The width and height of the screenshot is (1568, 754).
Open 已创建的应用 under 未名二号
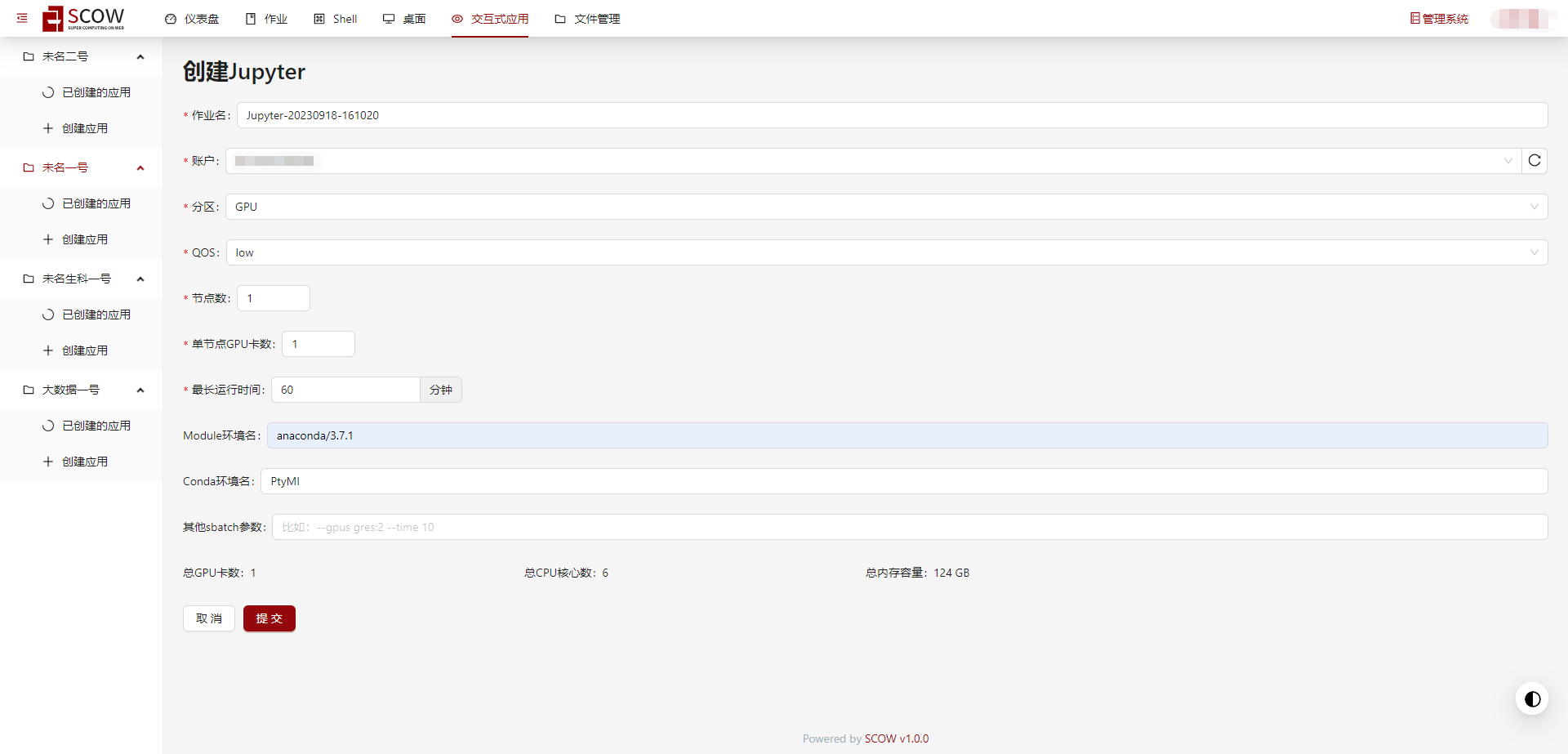point(96,92)
